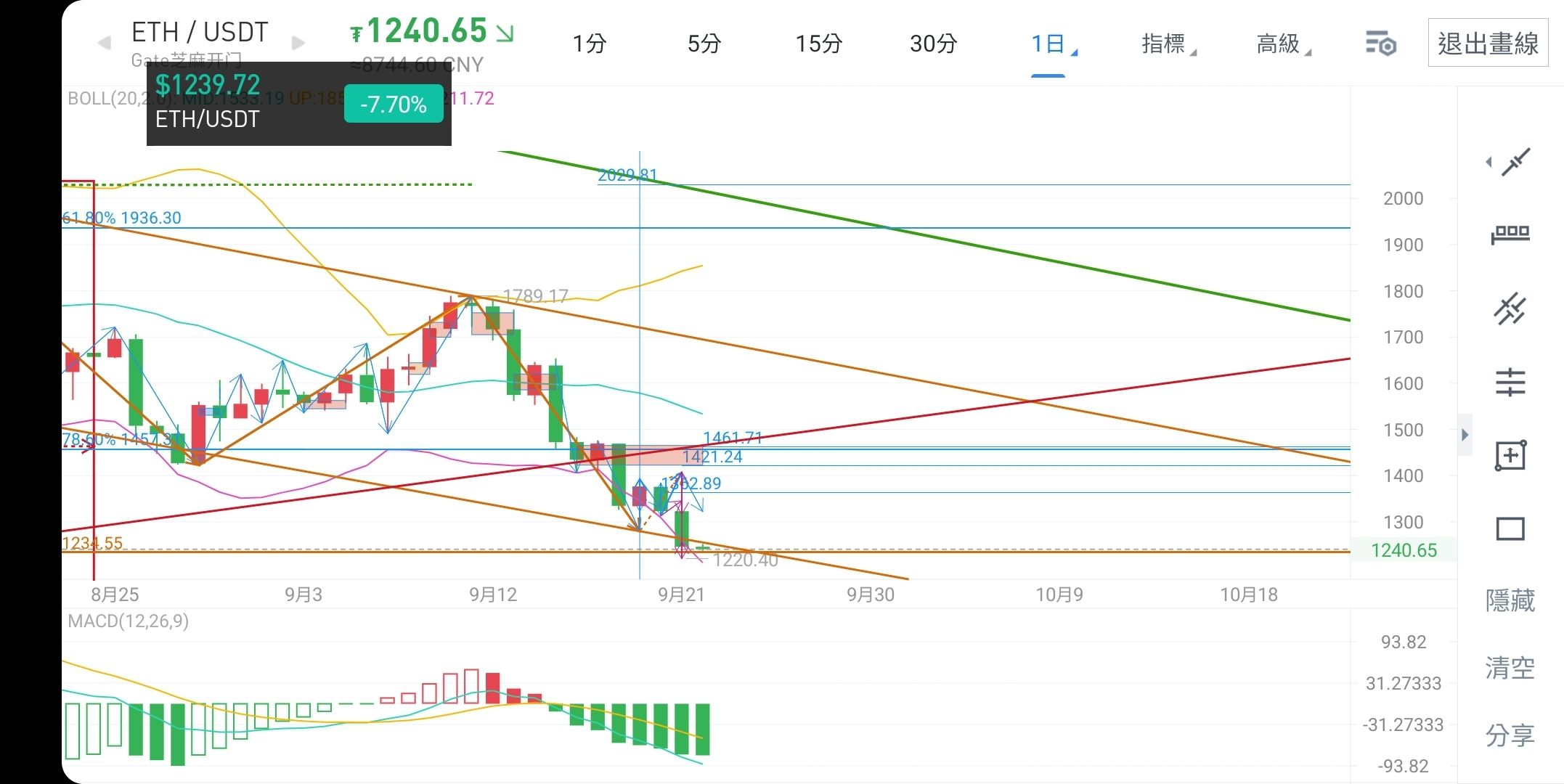
Task: Click the 退出畫線 exit drawing button
Action: (1488, 44)
